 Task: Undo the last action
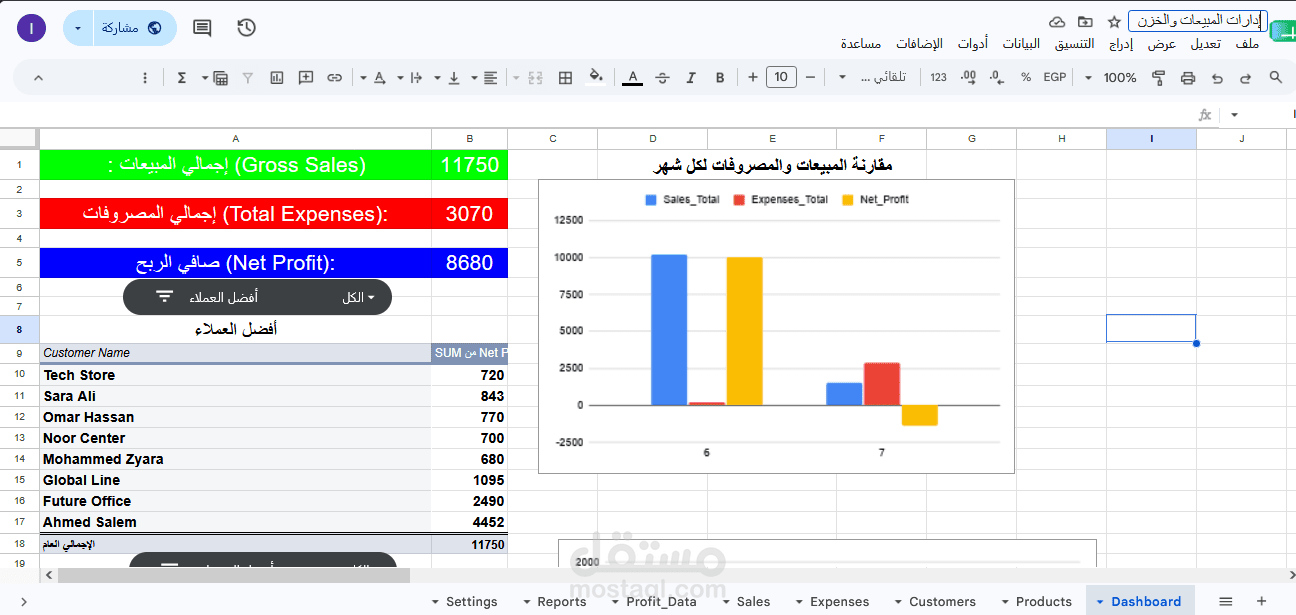pyautogui.click(x=1217, y=77)
